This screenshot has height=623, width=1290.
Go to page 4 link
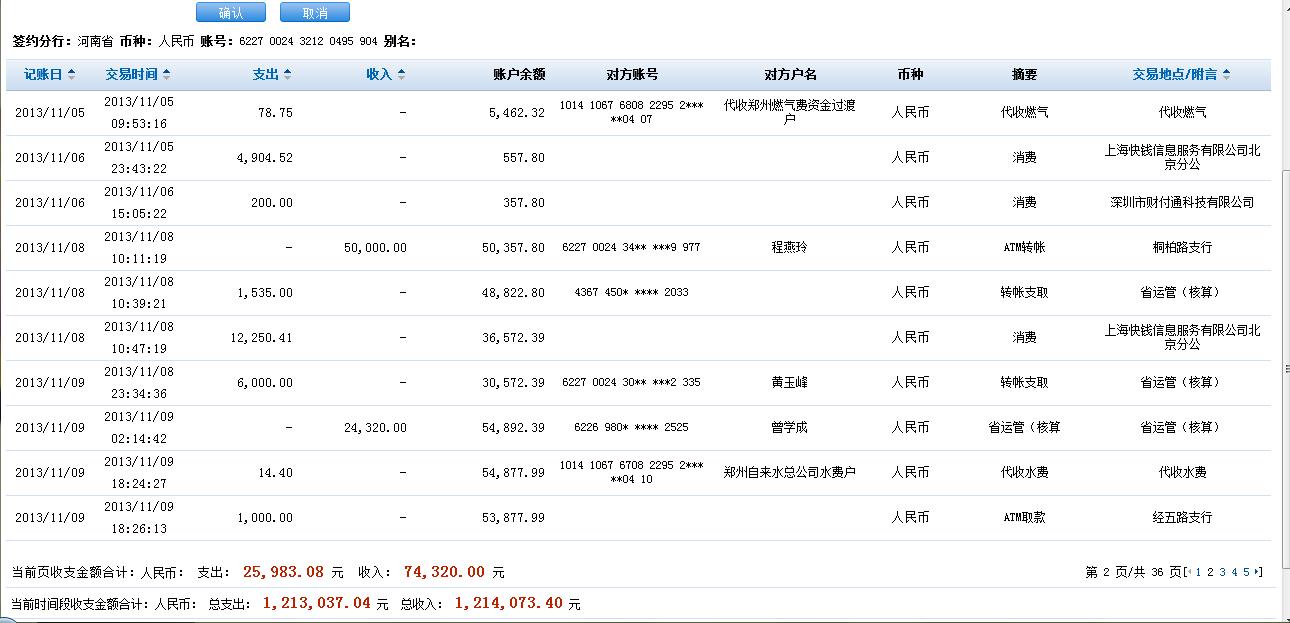pos(1234,572)
